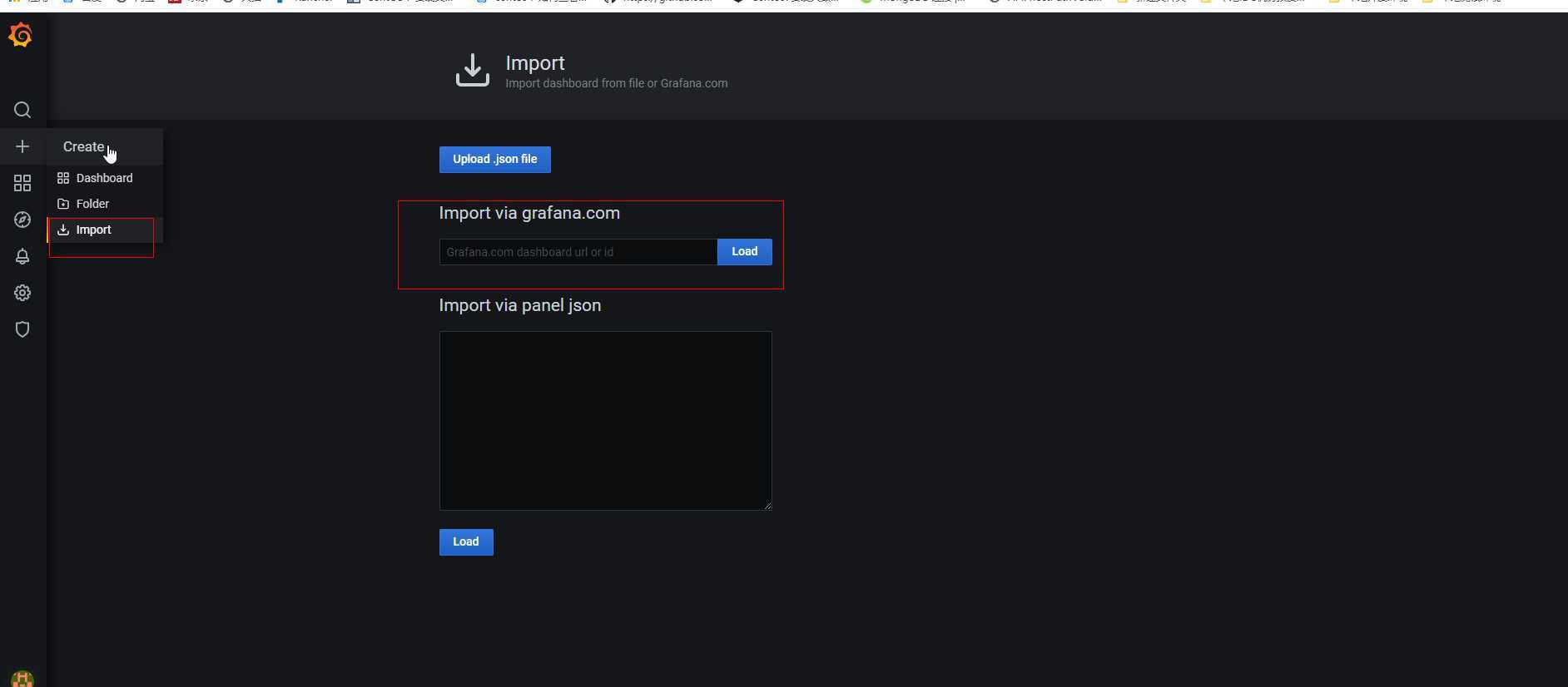Click the Create menu header
1568x687 pixels.
pyautogui.click(x=104, y=146)
